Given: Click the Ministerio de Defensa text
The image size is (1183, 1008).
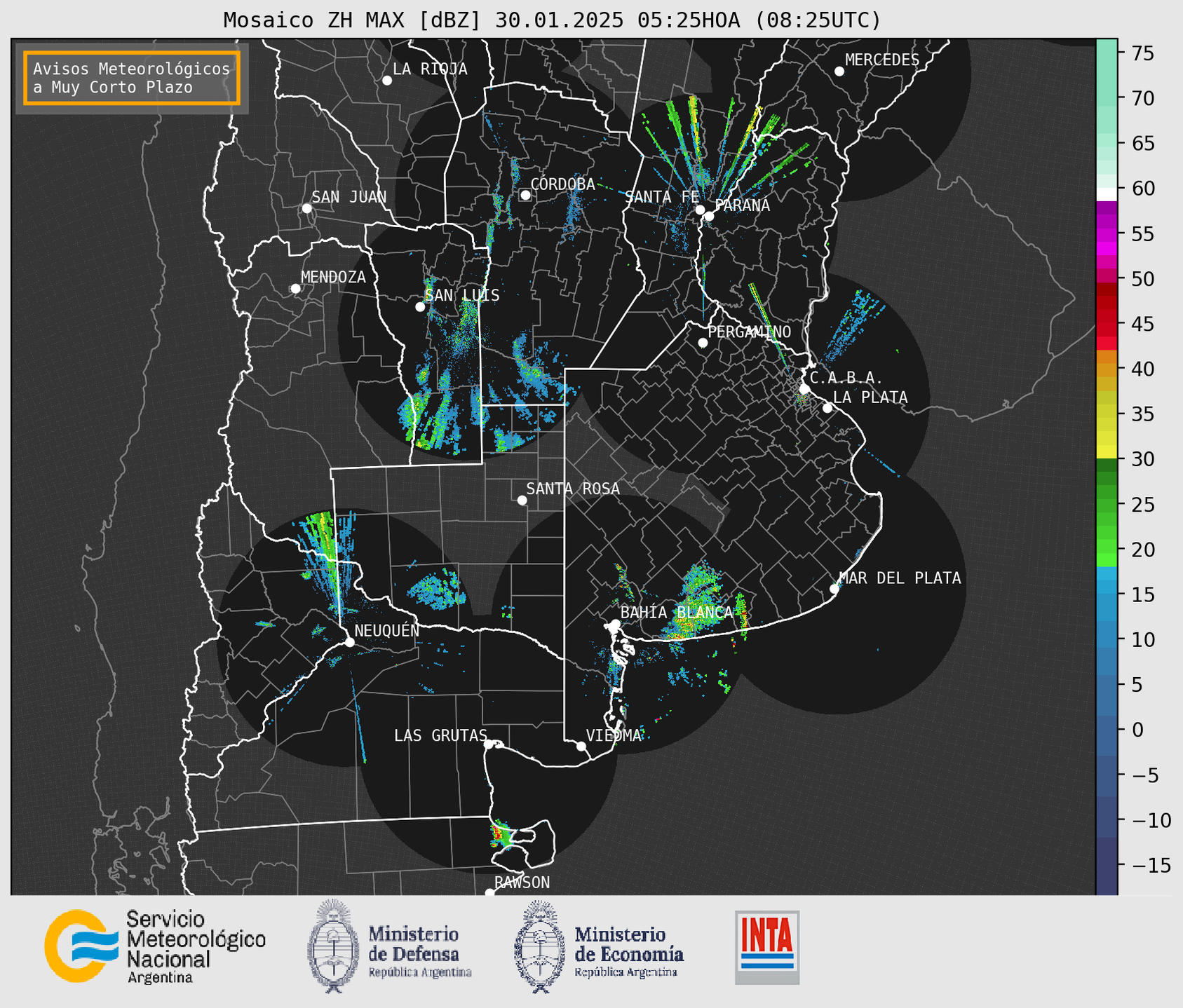Looking at the screenshot, I should [420, 952].
